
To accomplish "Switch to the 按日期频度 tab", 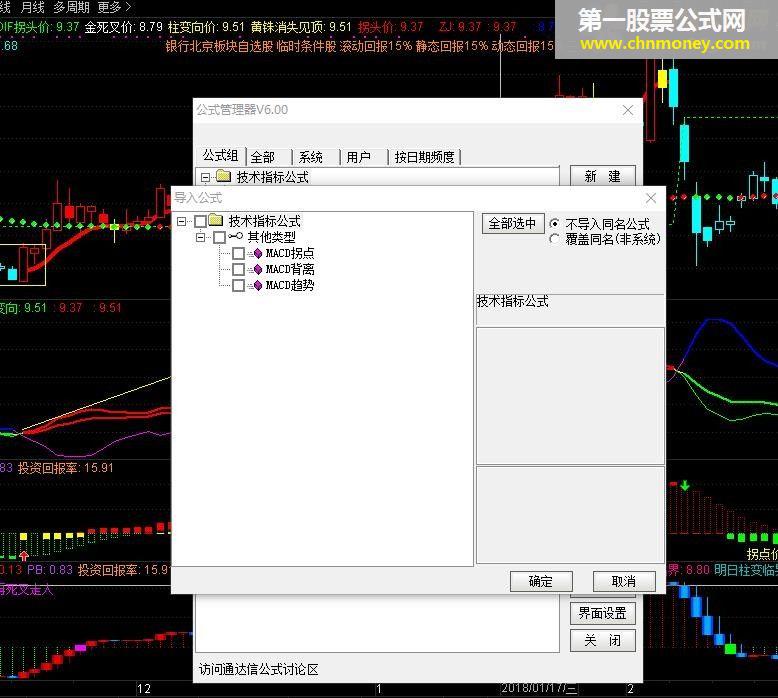I will tap(424, 157).
